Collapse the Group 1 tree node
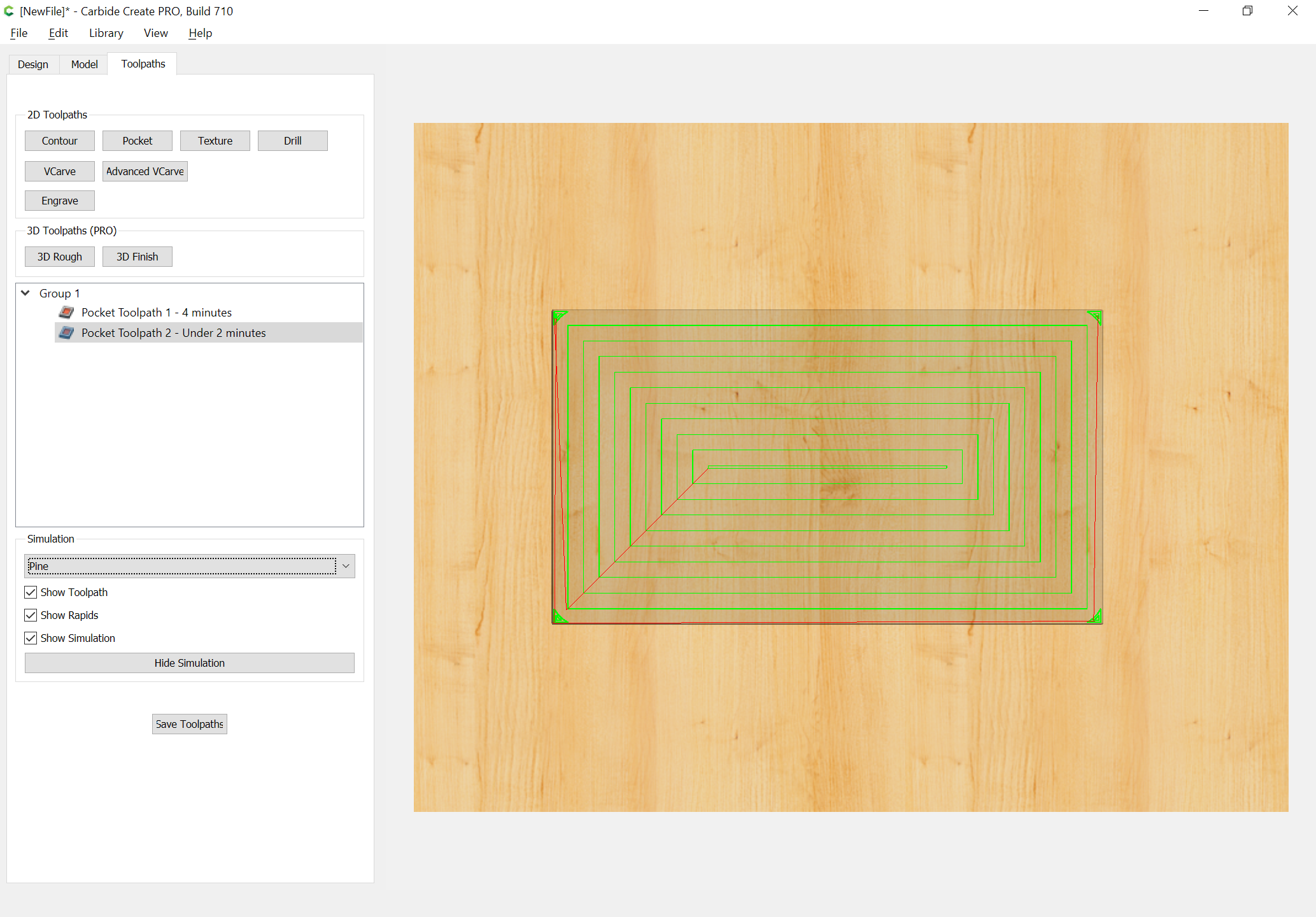The height and width of the screenshot is (917, 1316). pyautogui.click(x=25, y=293)
